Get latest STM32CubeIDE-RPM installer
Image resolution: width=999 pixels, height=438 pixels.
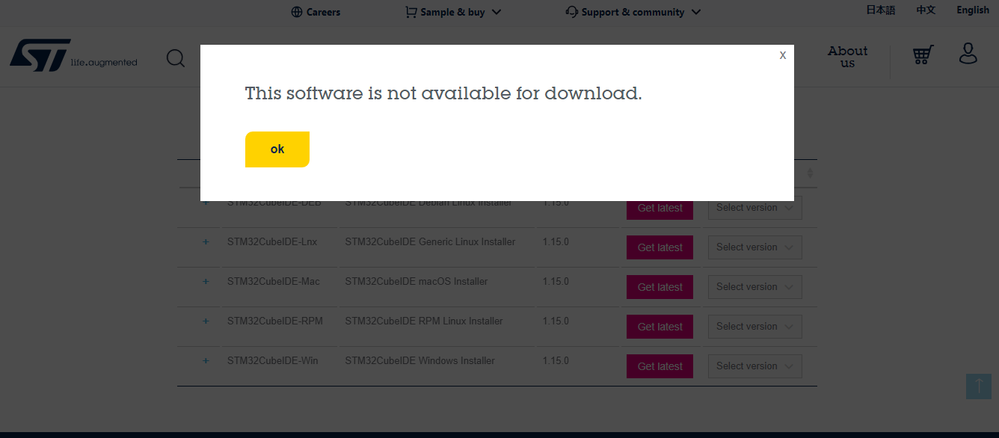(659, 326)
